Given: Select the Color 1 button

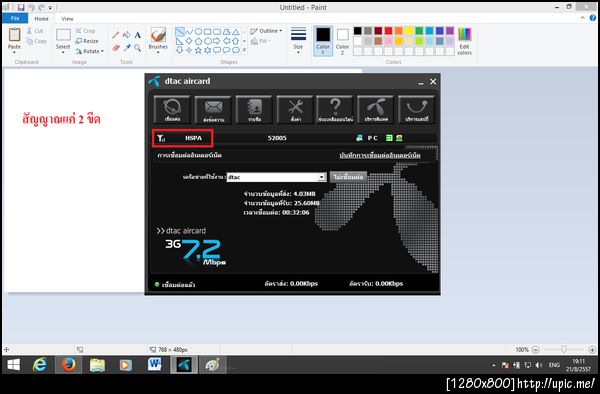Looking at the screenshot, I should 323,41.
